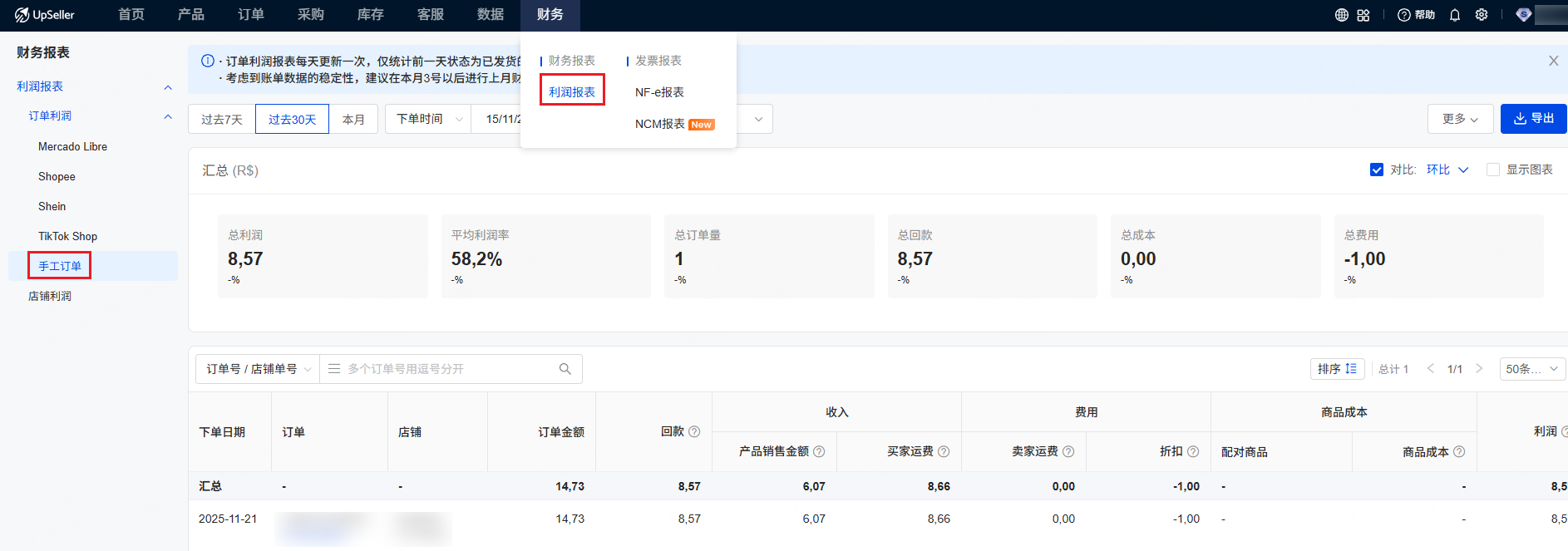Click help icon next to 回款 column
Image resolution: width=1568 pixels, height=551 pixels.
(694, 431)
